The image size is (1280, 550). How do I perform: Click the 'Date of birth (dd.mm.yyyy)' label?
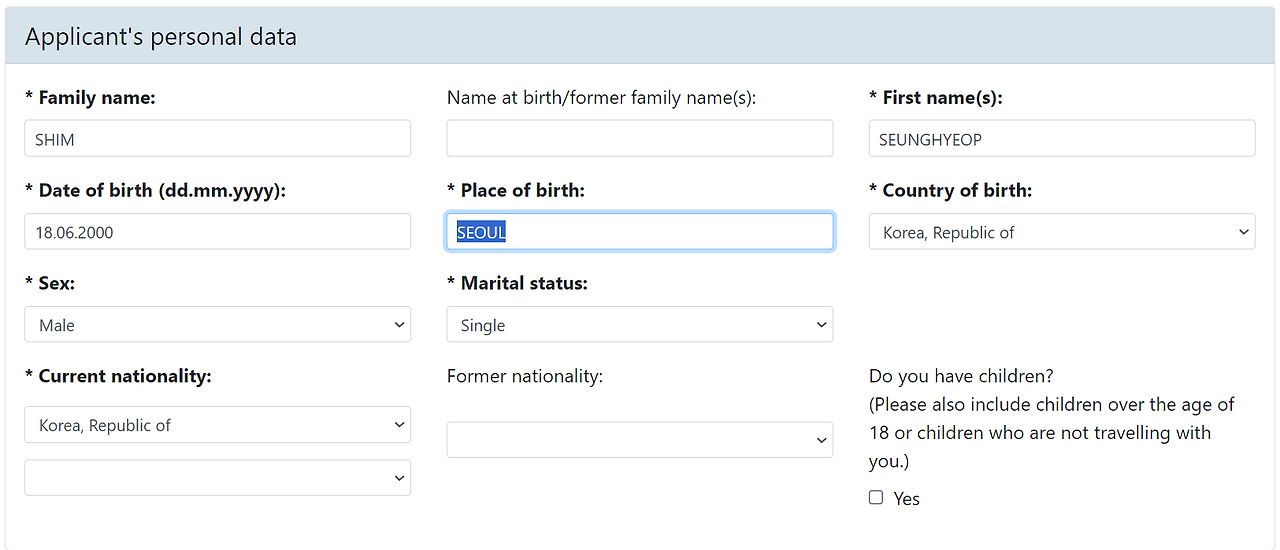pos(161,191)
